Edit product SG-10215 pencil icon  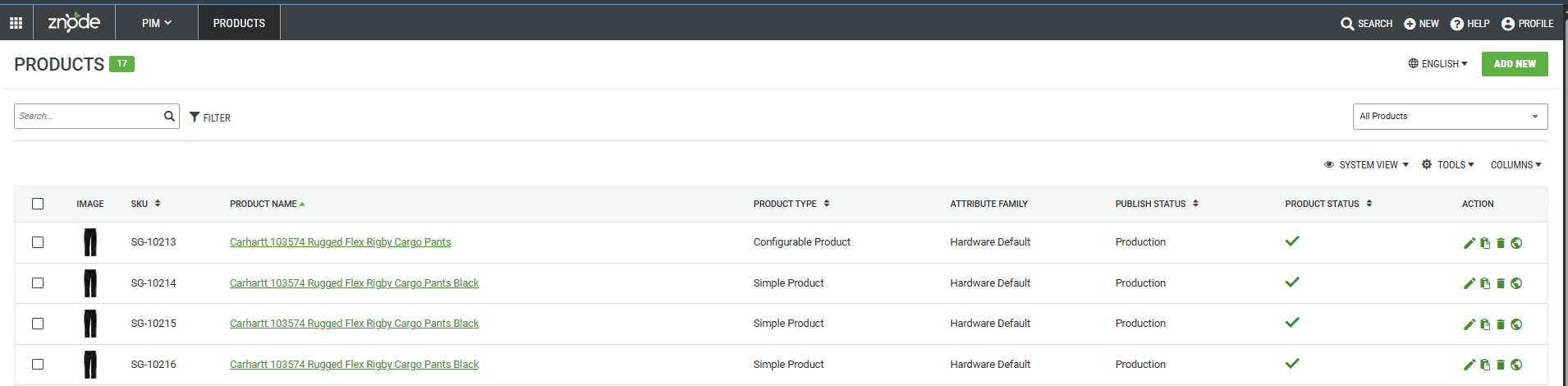(x=1469, y=324)
